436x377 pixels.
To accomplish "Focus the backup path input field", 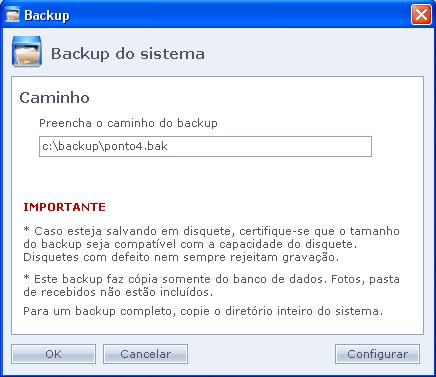I will (205, 146).
